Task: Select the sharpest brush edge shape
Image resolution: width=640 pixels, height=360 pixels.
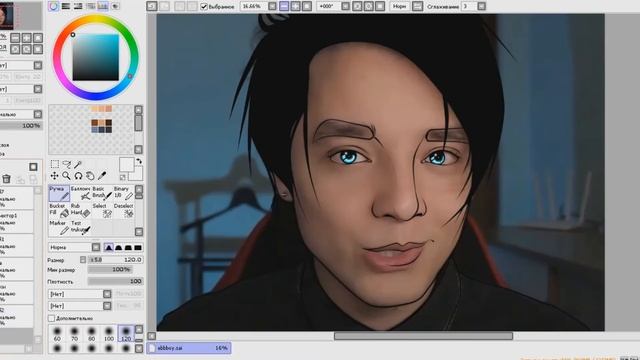Action: (x=109, y=247)
